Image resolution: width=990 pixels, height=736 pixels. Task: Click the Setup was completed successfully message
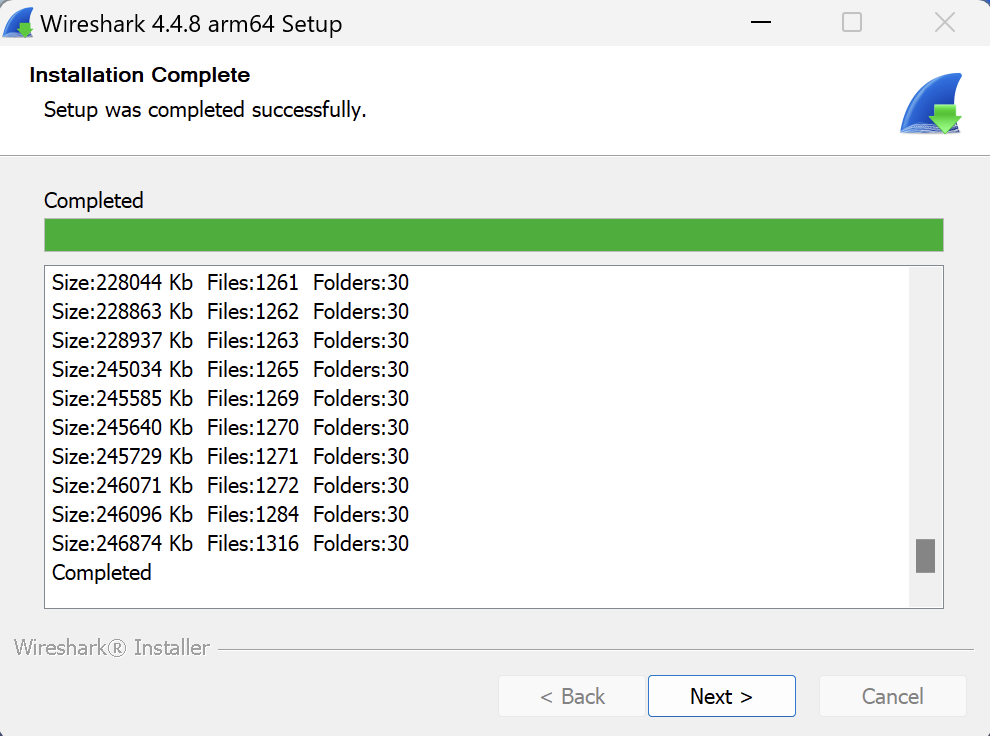click(204, 110)
